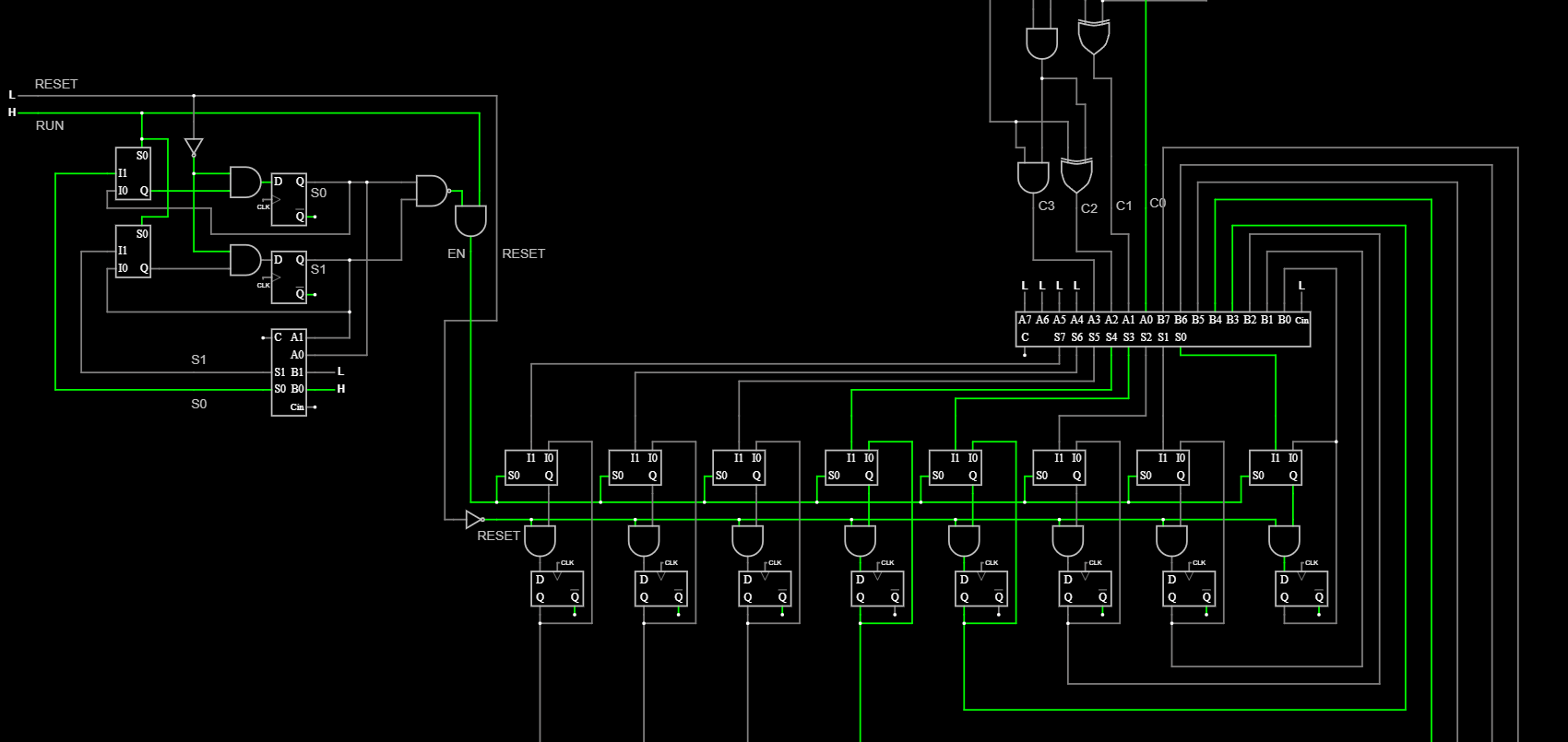Select the 2-bit adder with C, A1, A0 pins
This screenshot has height=742, width=1568.
click(289, 372)
